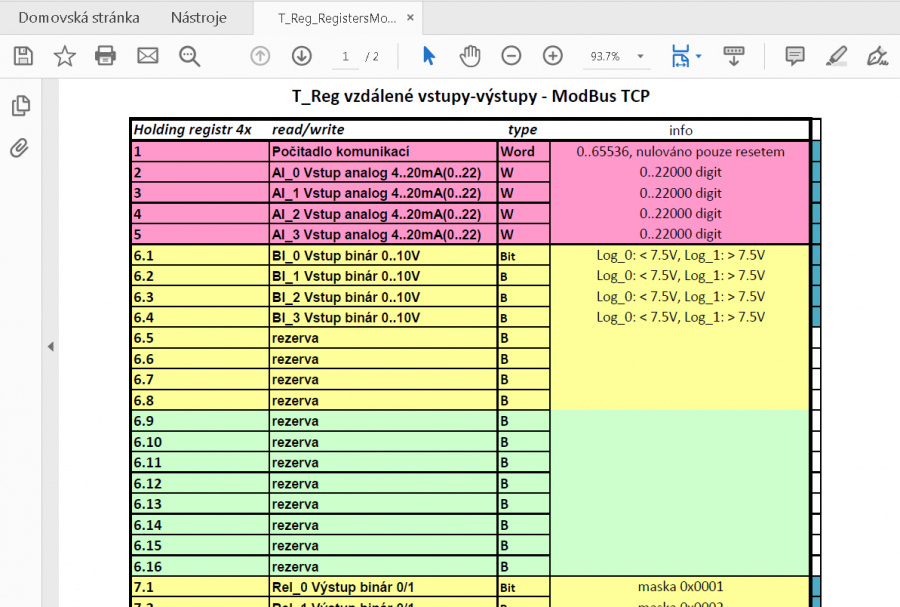The image size is (900, 607).
Task: Send the file by email envelope icon
Action: click(x=148, y=56)
